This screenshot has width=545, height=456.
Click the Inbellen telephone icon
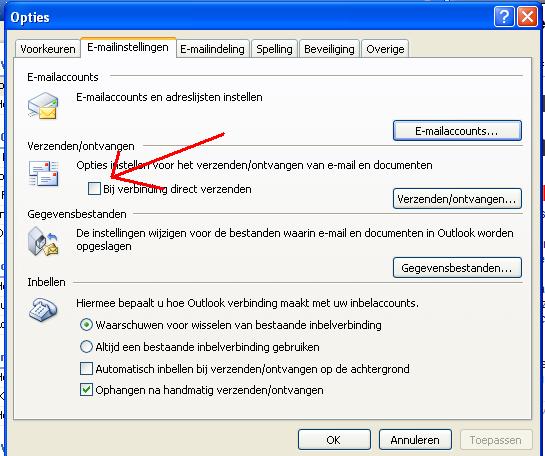point(43,310)
